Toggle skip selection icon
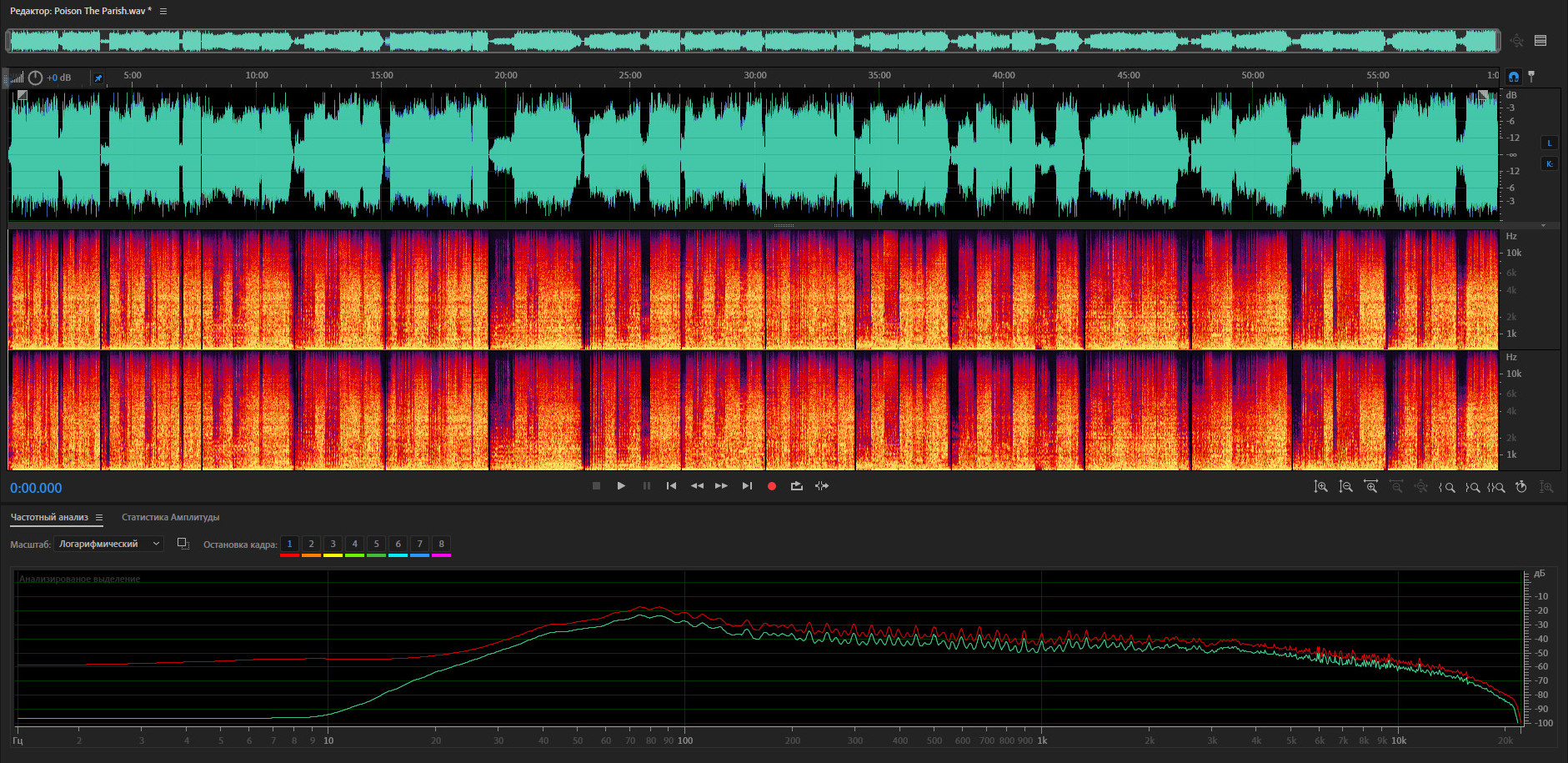The height and width of the screenshot is (763, 1568). pos(822,486)
